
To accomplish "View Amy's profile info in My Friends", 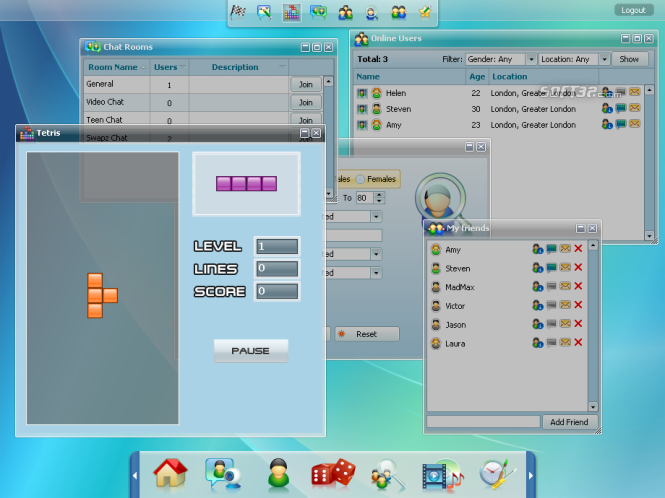I will 537,249.
